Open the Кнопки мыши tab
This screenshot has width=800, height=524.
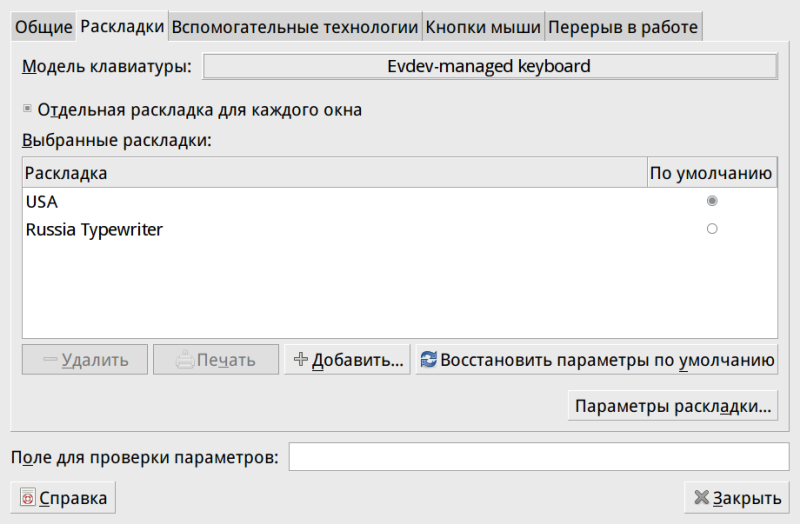coord(483,27)
